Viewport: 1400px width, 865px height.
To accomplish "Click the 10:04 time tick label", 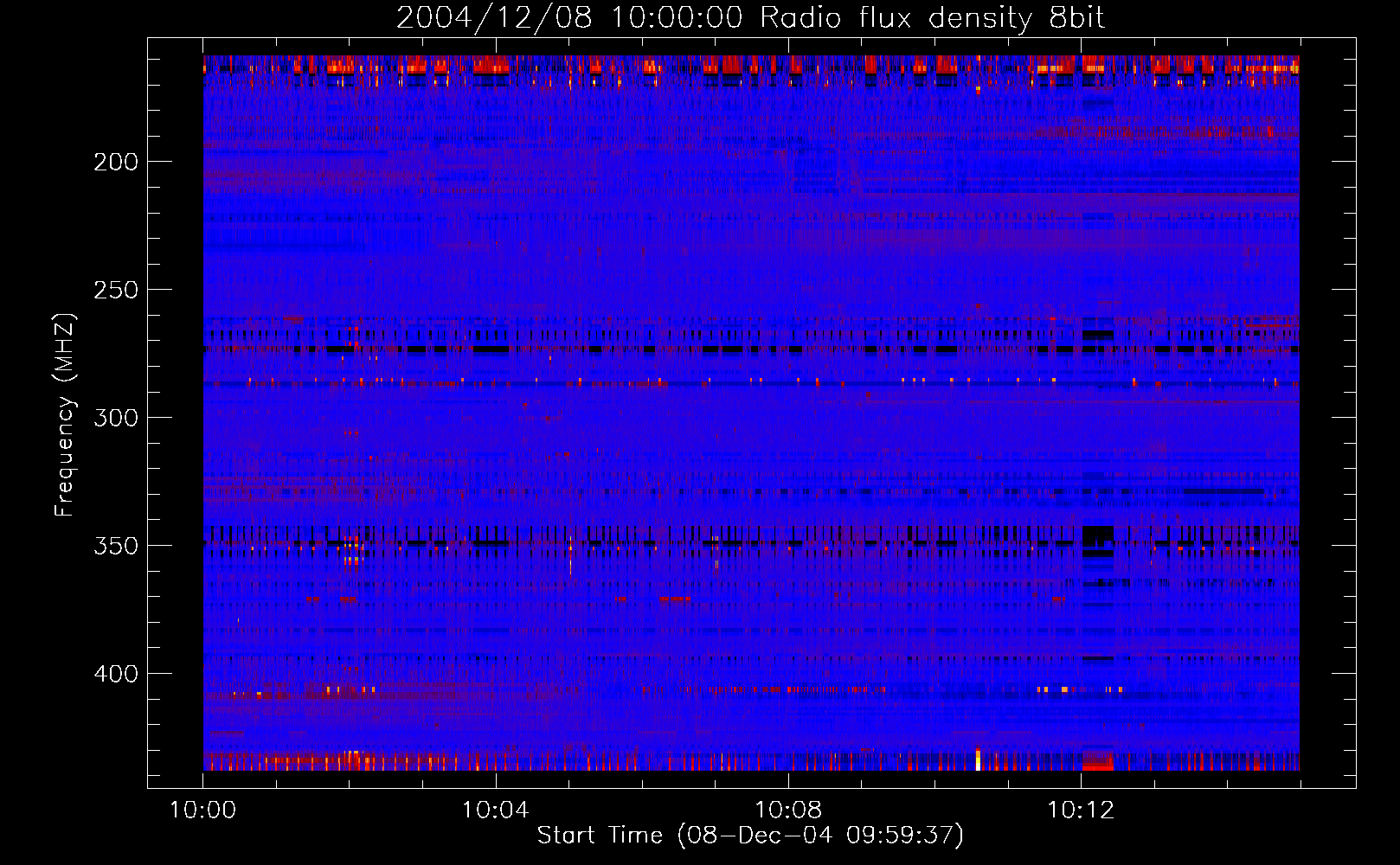I will tap(495, 811).
